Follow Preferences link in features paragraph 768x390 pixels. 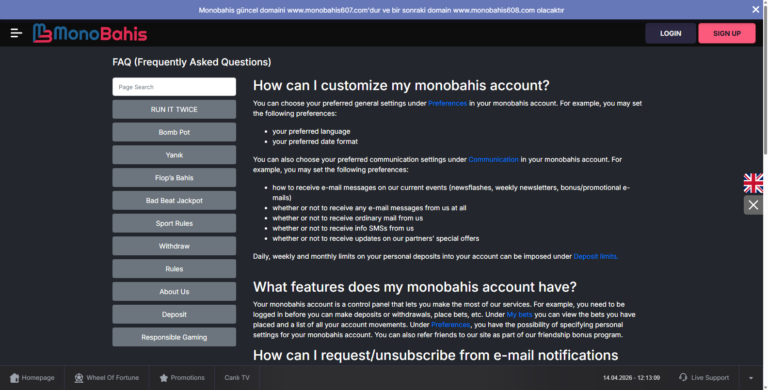click(x=451, y=324)
